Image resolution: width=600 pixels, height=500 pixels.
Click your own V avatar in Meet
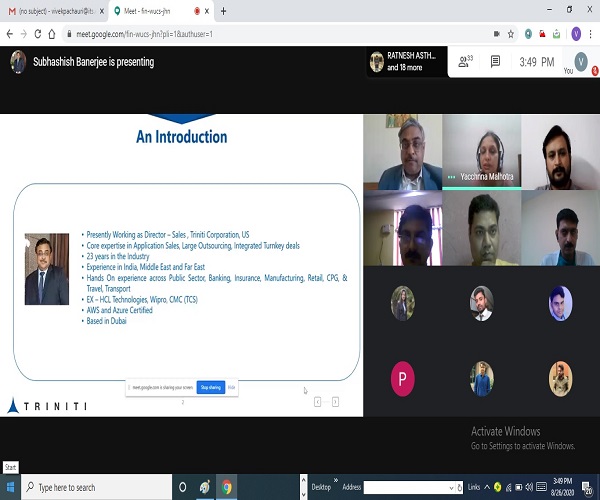(x=581, y=62)
